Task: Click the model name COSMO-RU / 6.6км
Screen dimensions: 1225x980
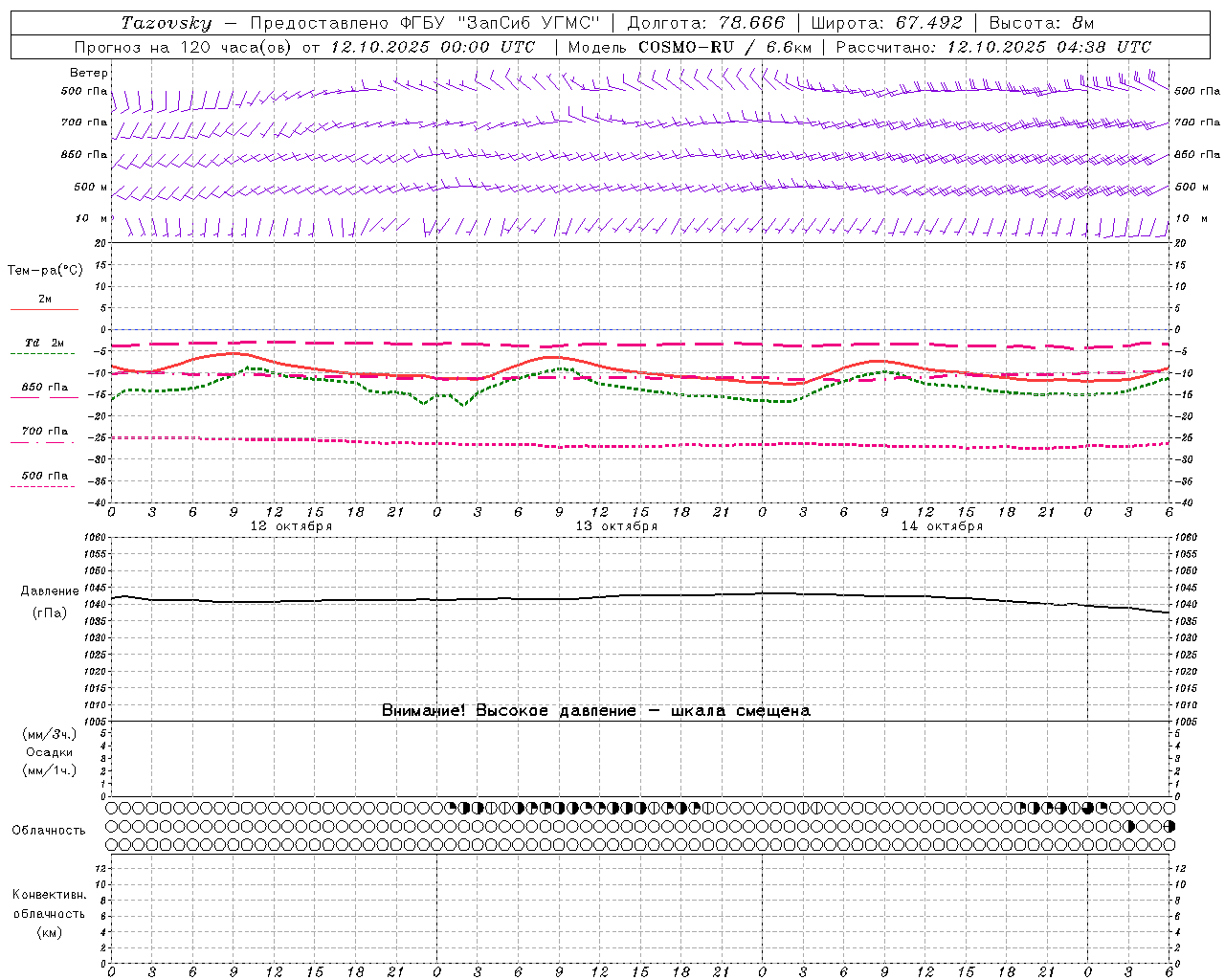Action: click(x=724, y=47)
